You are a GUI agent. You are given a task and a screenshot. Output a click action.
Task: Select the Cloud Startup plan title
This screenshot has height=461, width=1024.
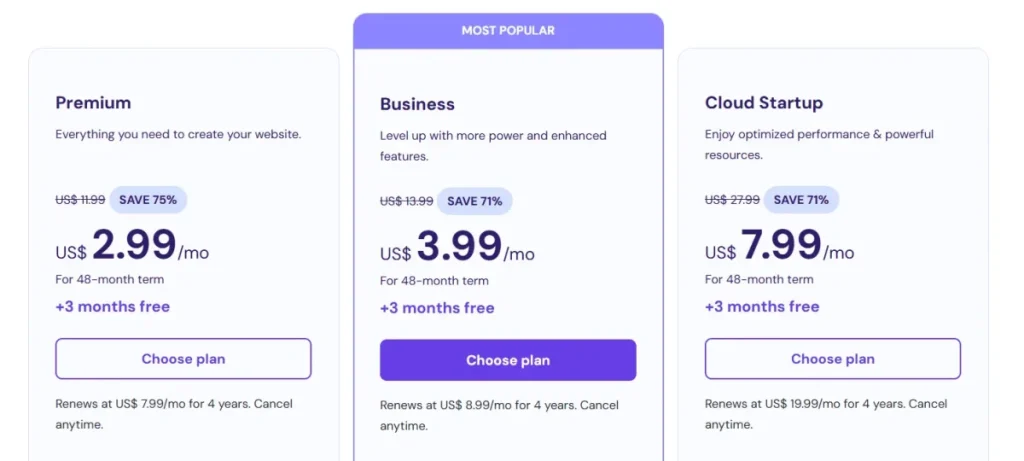coord(764,103)
